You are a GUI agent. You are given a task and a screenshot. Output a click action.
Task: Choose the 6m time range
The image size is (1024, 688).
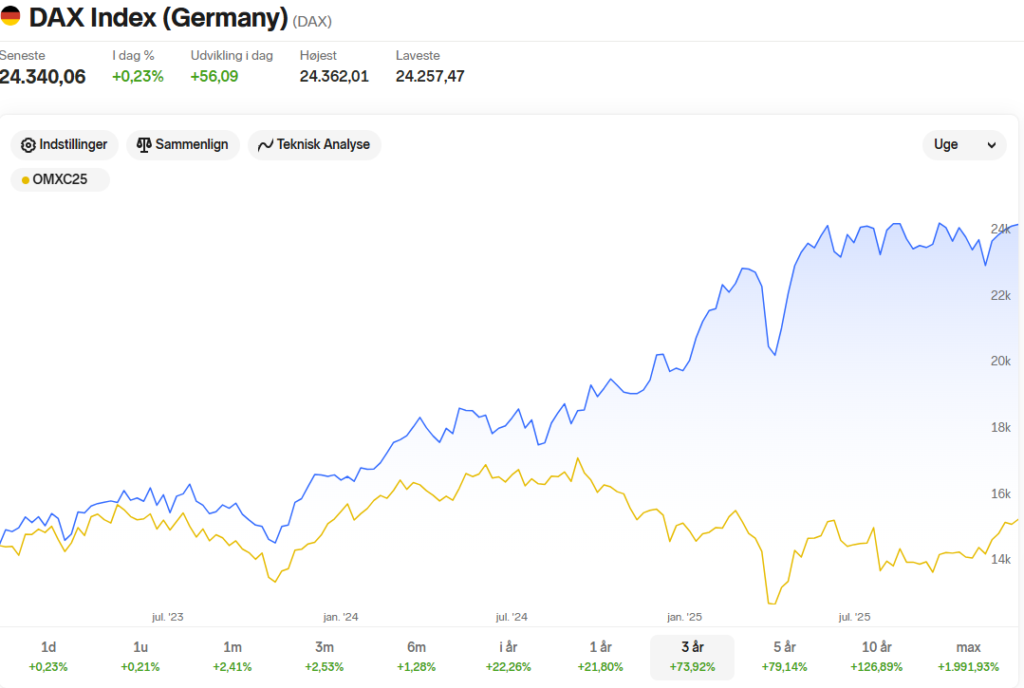(417, 657)
